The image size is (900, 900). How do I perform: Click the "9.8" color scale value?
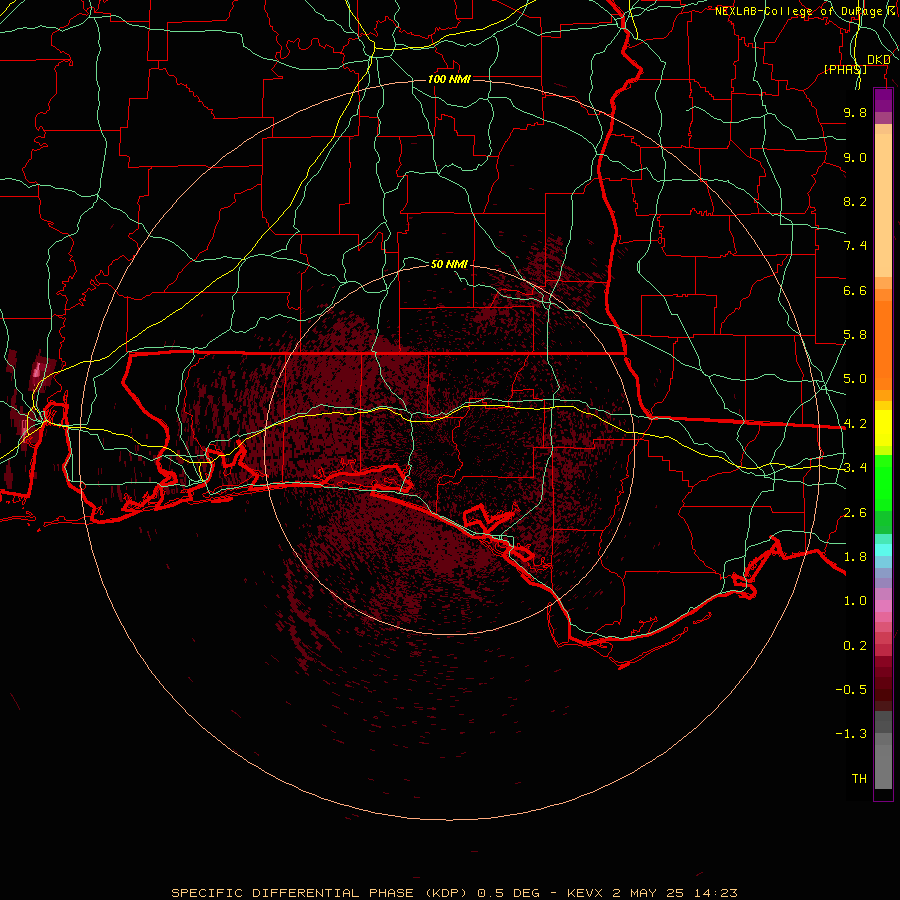pyautogui.click(x=855, y=112)
